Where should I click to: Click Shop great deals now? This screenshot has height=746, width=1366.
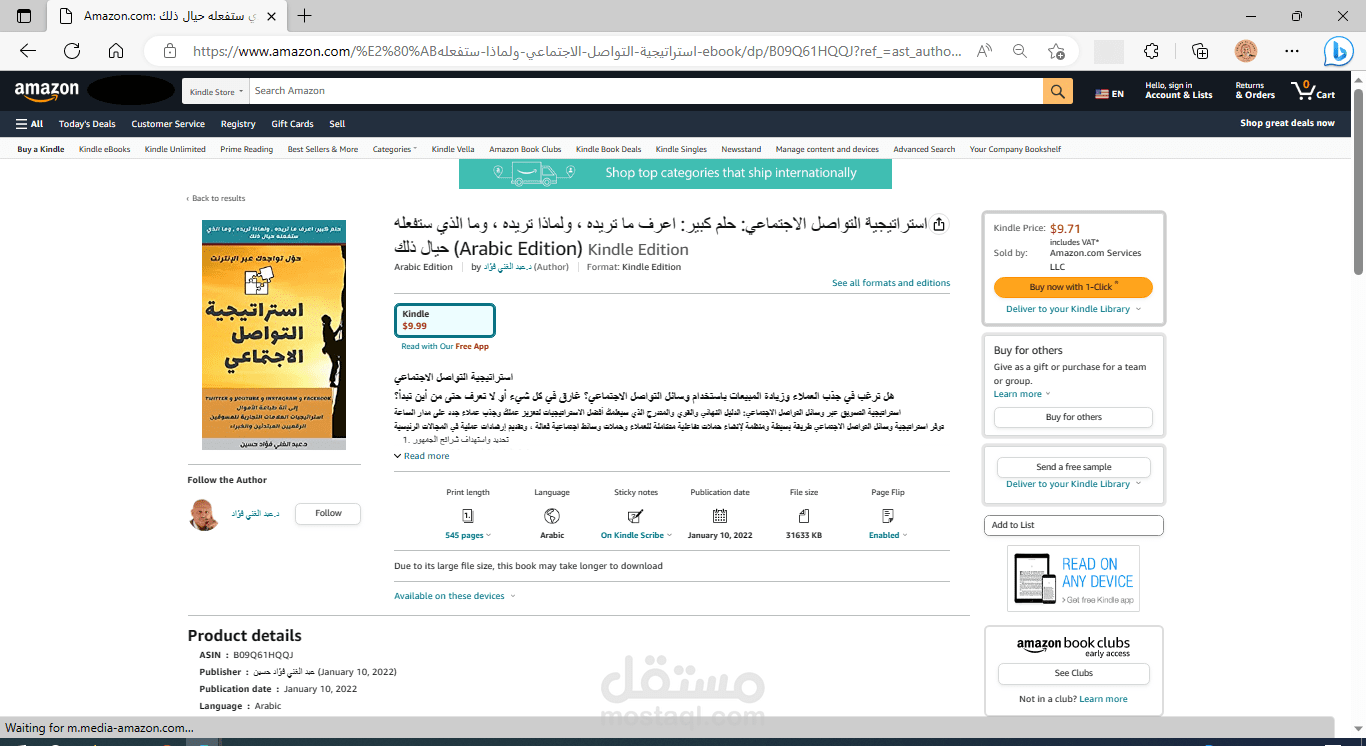tap(1287, 123)
